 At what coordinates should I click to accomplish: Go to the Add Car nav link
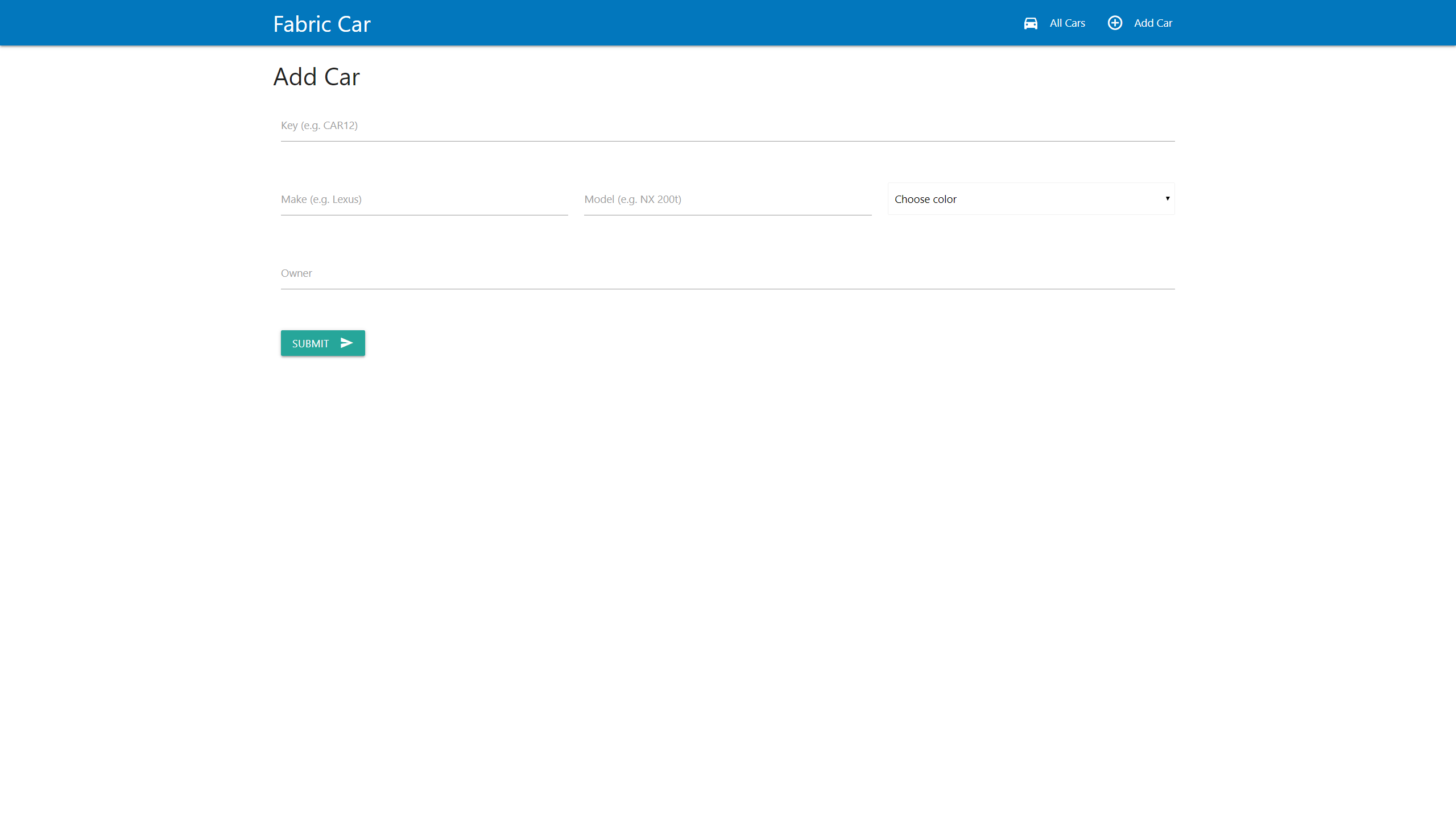(1153, 23)
